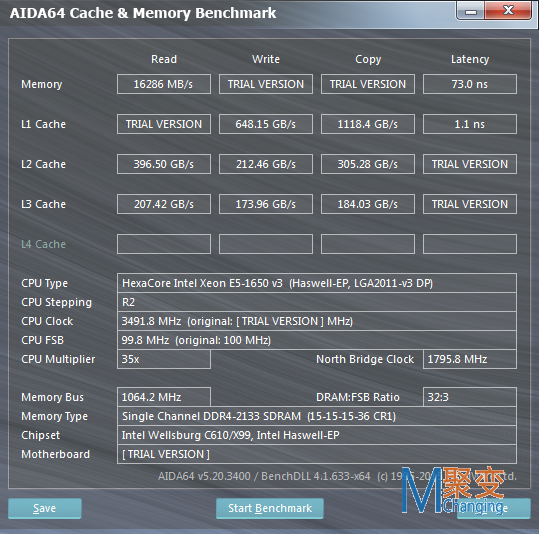The width and height of the screenshot is (539, 534).
Task: Click L1 Cache Read TRIAL VERSION cell
Action: pyautogui.click(x=164, y=124)
